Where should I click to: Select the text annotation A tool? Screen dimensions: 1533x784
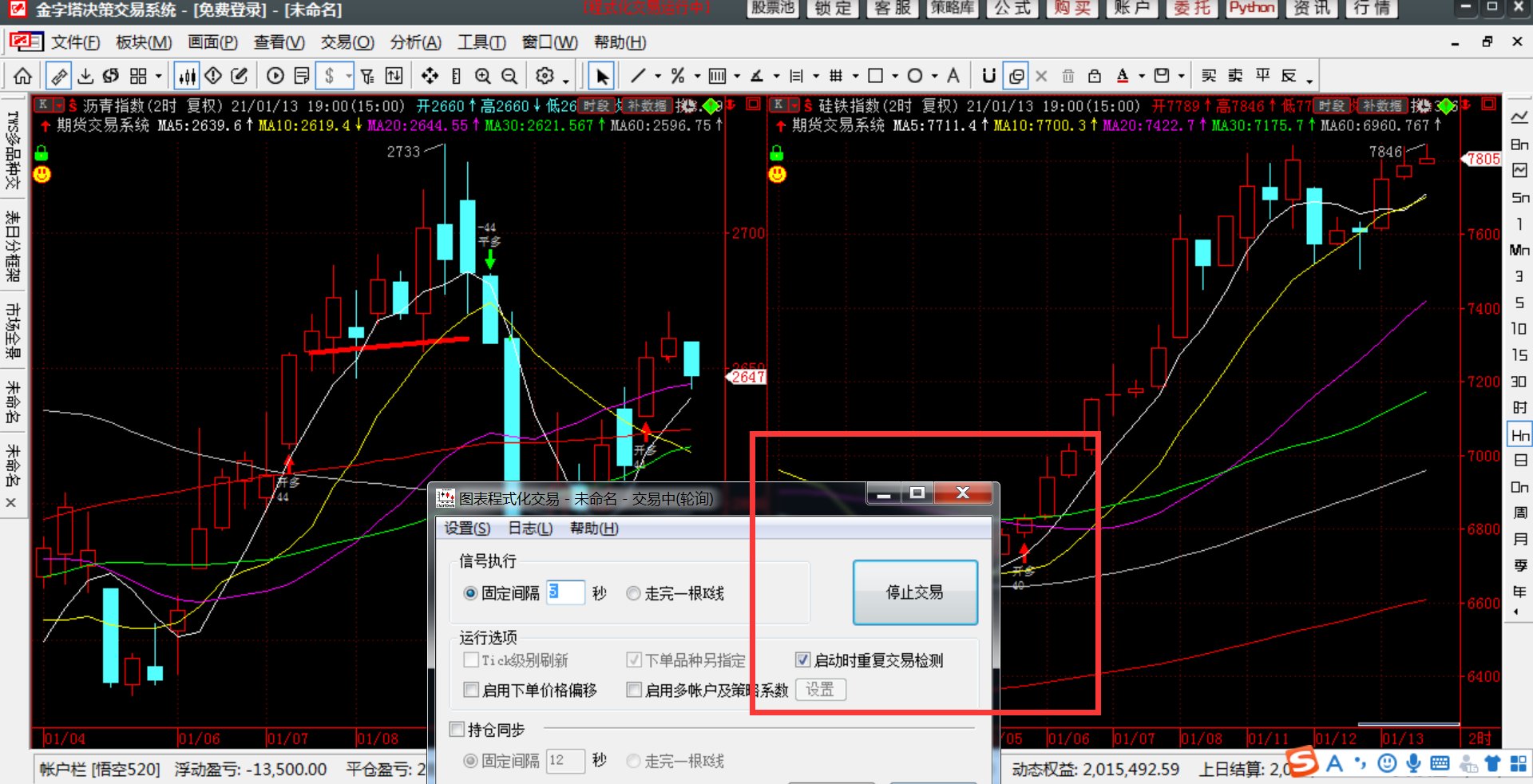953,76
